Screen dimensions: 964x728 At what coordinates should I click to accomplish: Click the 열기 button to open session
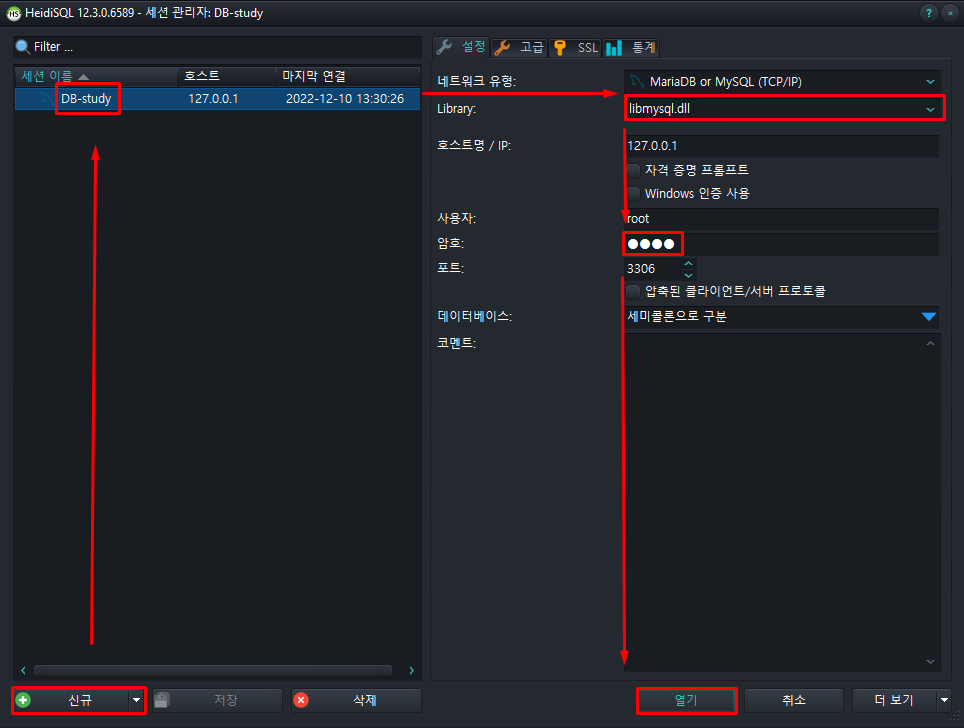tap(686, 700)
